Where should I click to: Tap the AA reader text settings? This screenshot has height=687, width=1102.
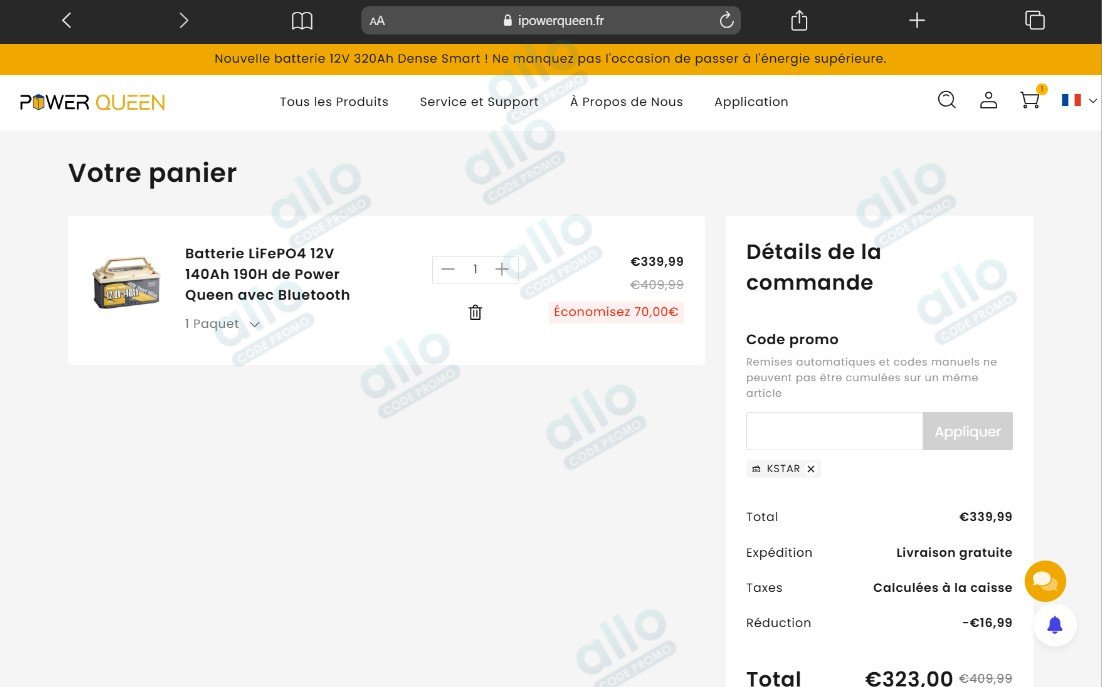point(377,21)
